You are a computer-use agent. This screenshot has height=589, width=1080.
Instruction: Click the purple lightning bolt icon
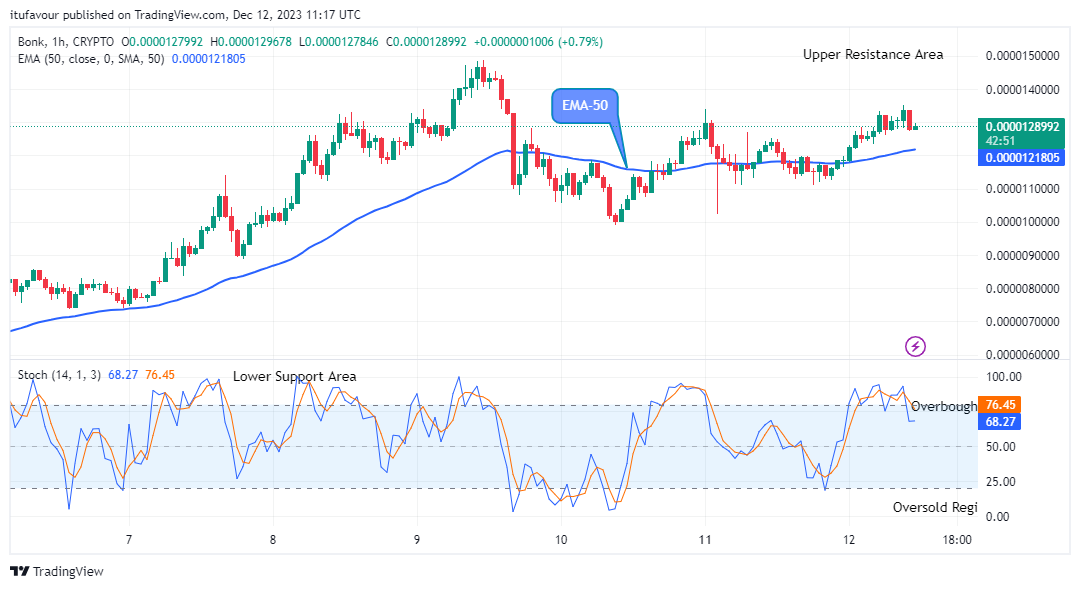(915, 346)
